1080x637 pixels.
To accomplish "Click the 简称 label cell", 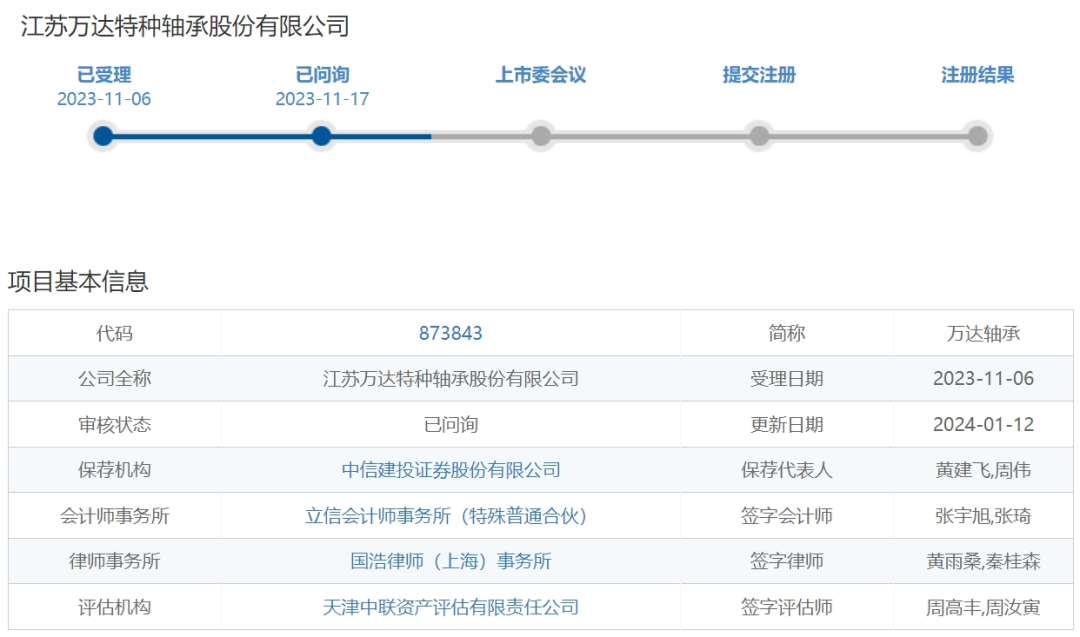I will click(787, 333).
